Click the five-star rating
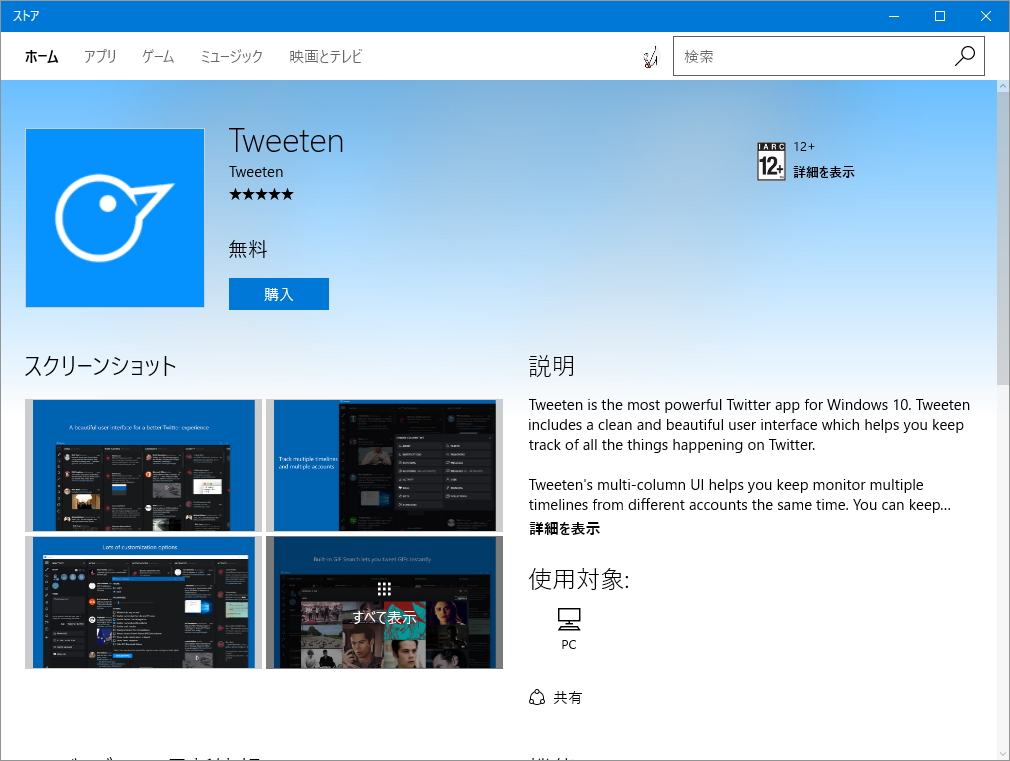The image size is (1010, 761). coord(261,194)
